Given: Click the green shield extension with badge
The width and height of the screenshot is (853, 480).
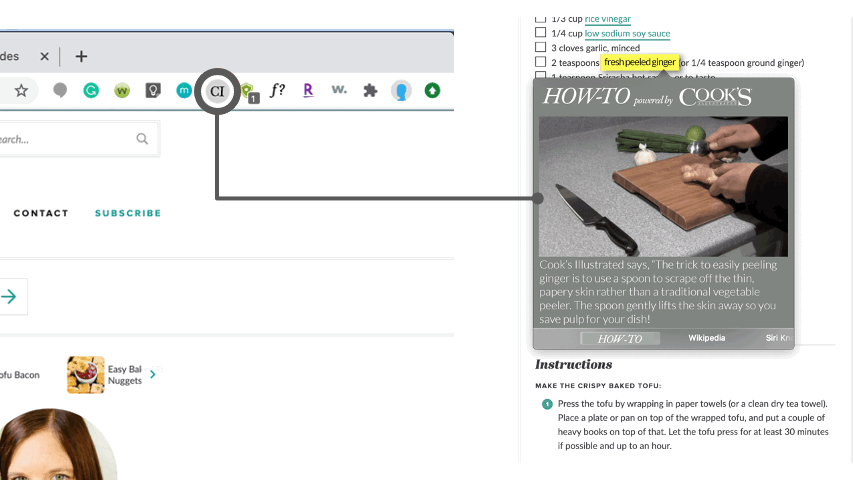Looking at the screenshot, I should pos(249,91).
